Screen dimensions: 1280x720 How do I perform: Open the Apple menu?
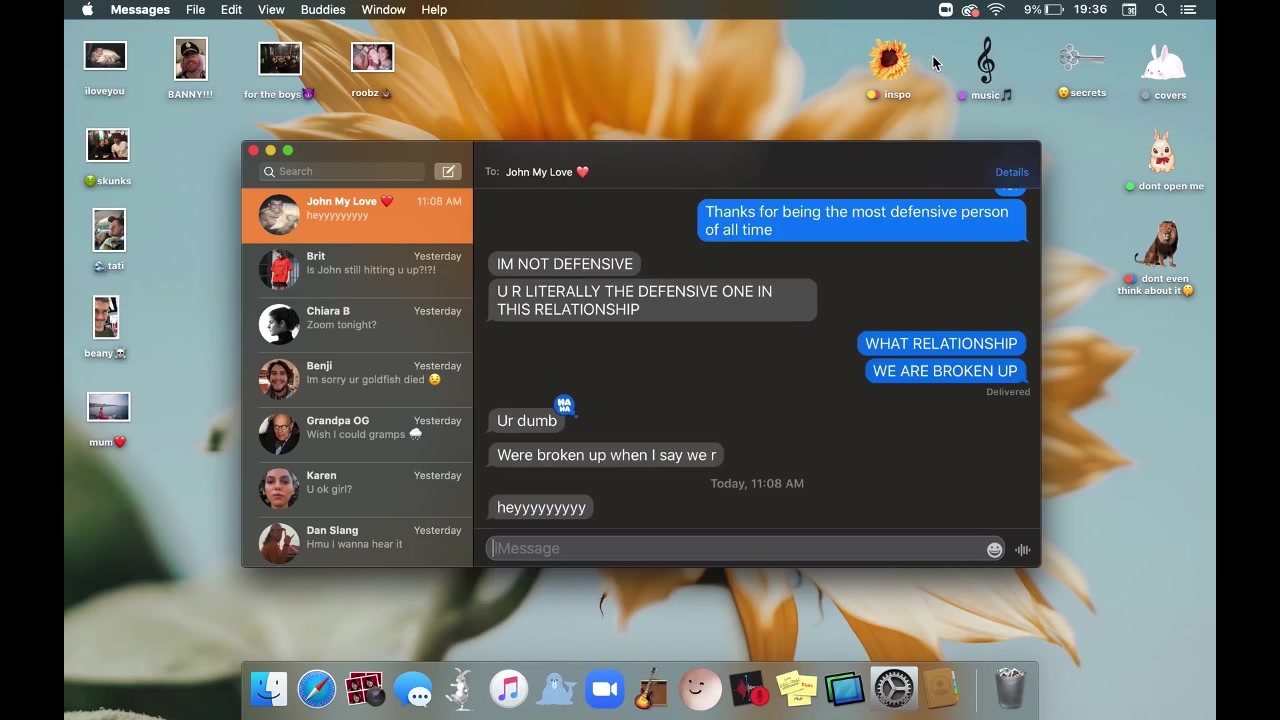(x=88, y=10)
